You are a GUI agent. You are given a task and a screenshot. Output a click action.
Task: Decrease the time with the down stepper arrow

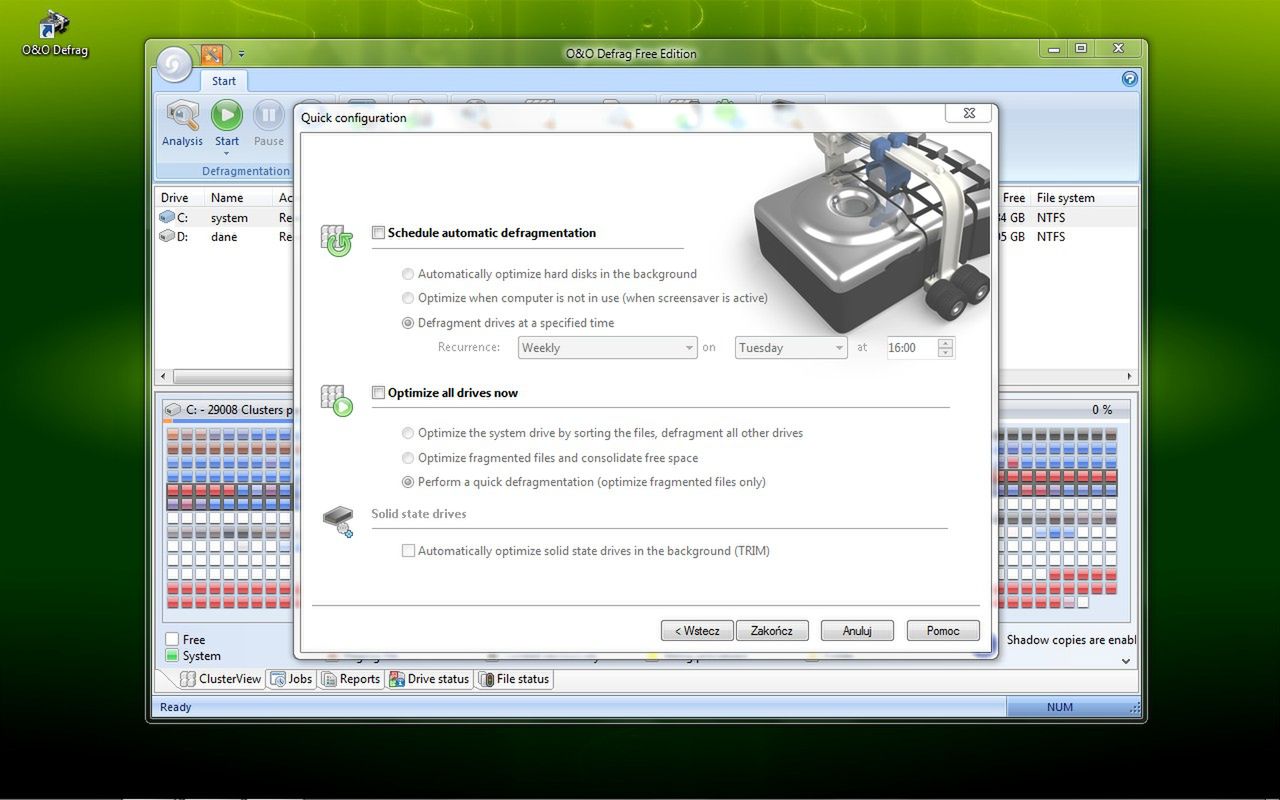coord(946,353)
